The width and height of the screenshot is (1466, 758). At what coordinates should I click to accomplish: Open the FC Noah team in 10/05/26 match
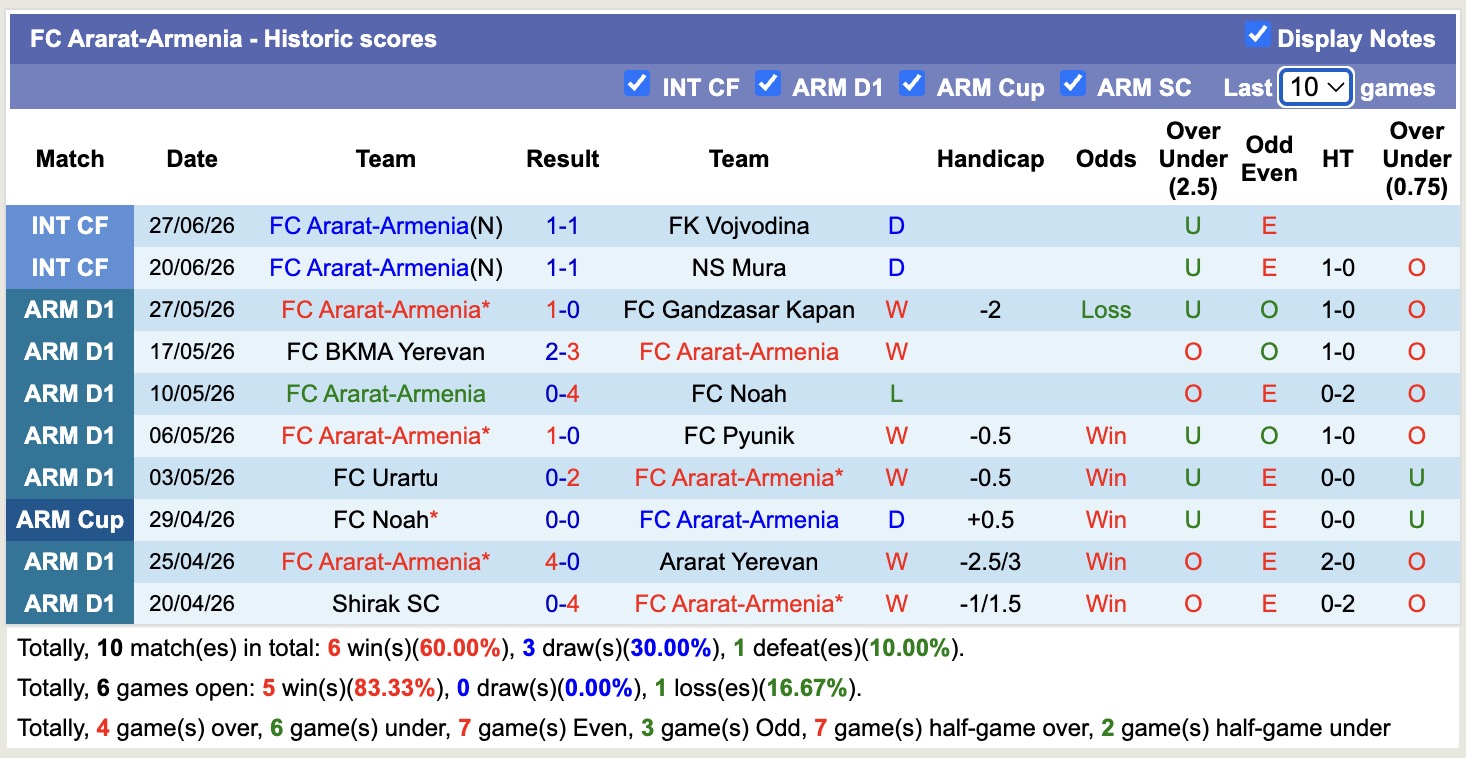[x=739, y=394]
